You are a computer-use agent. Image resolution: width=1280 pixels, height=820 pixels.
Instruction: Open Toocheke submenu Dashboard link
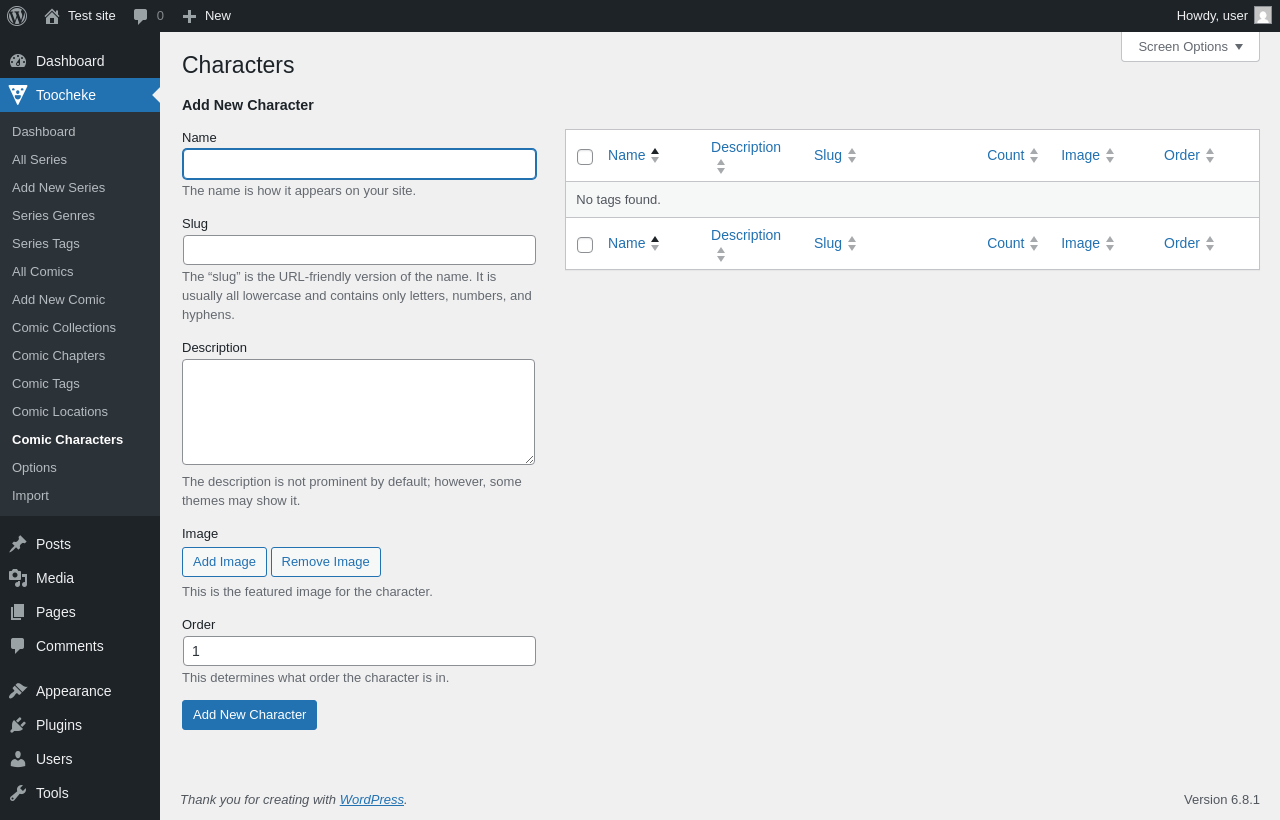coord(44,131)
